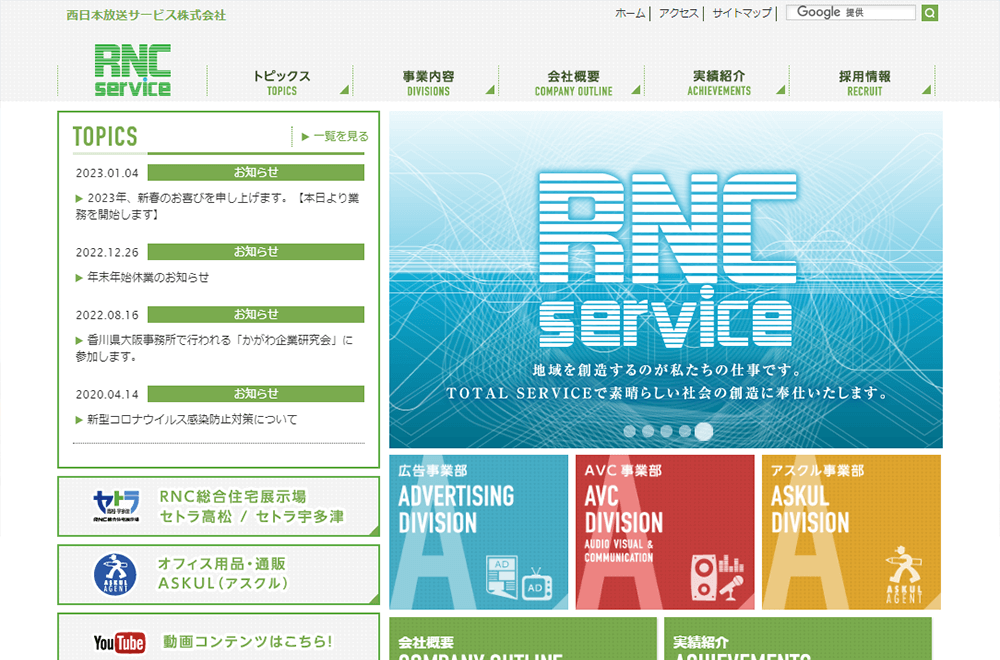Open the サイトマップ link
1000x660 pixels.
(x=742, y=13)
